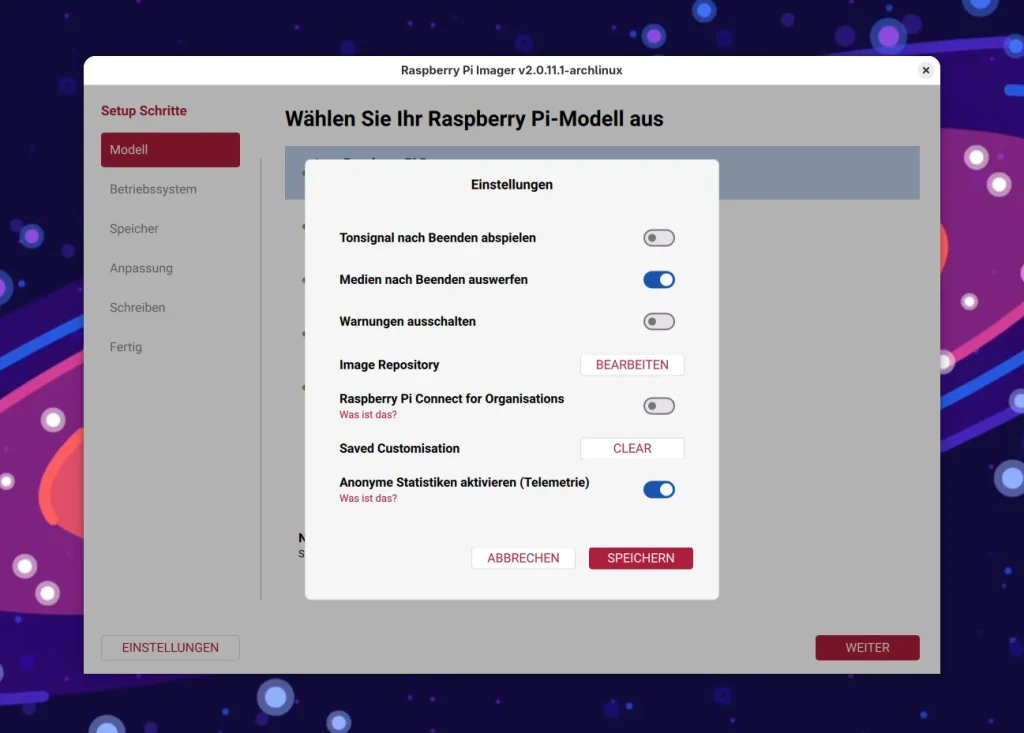Image resolution: width=1024 pixels, height=733 pixels.
Task: Enable Tonsignal nach Beenden abspielen switch
Action: [658, 238]
